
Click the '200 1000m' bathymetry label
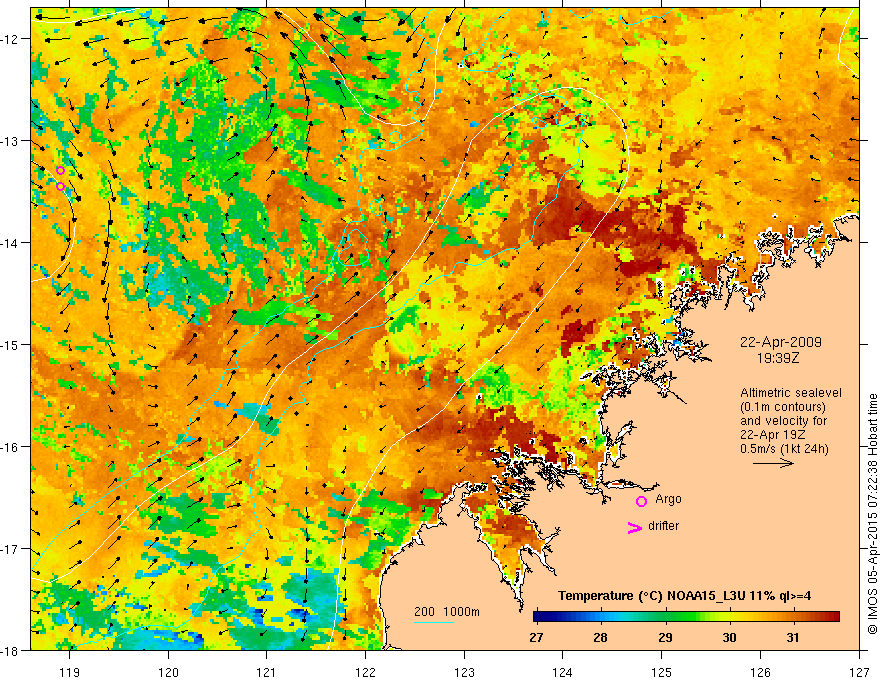point(447,612)
